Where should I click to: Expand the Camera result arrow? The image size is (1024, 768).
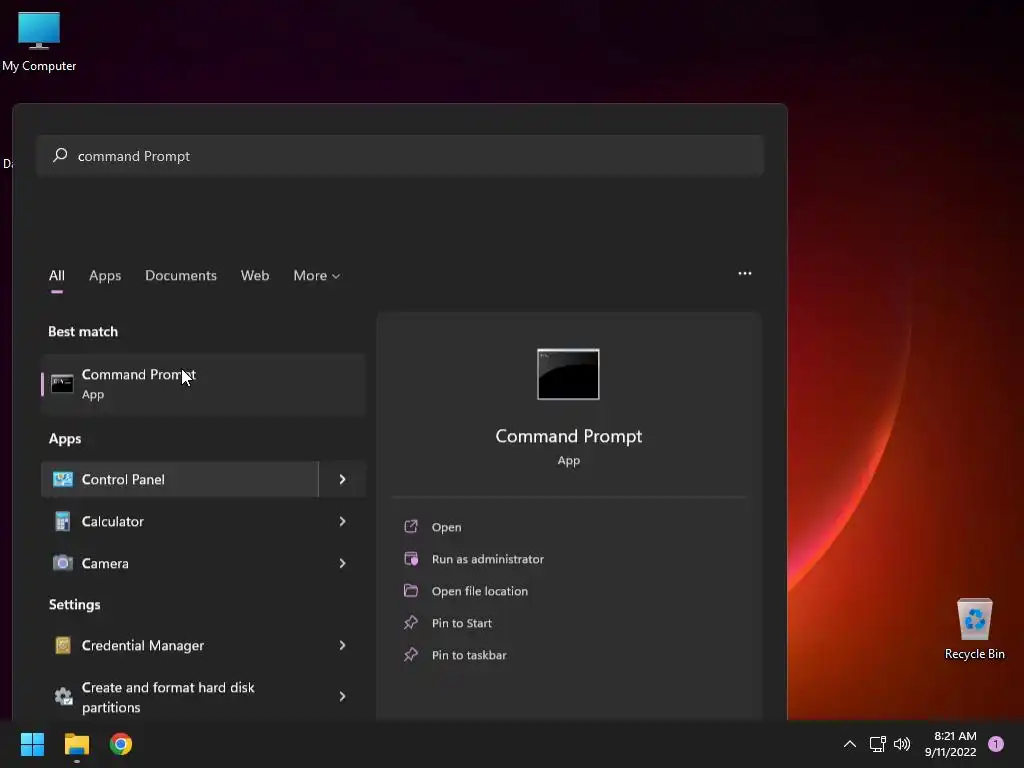click(342, 563)
